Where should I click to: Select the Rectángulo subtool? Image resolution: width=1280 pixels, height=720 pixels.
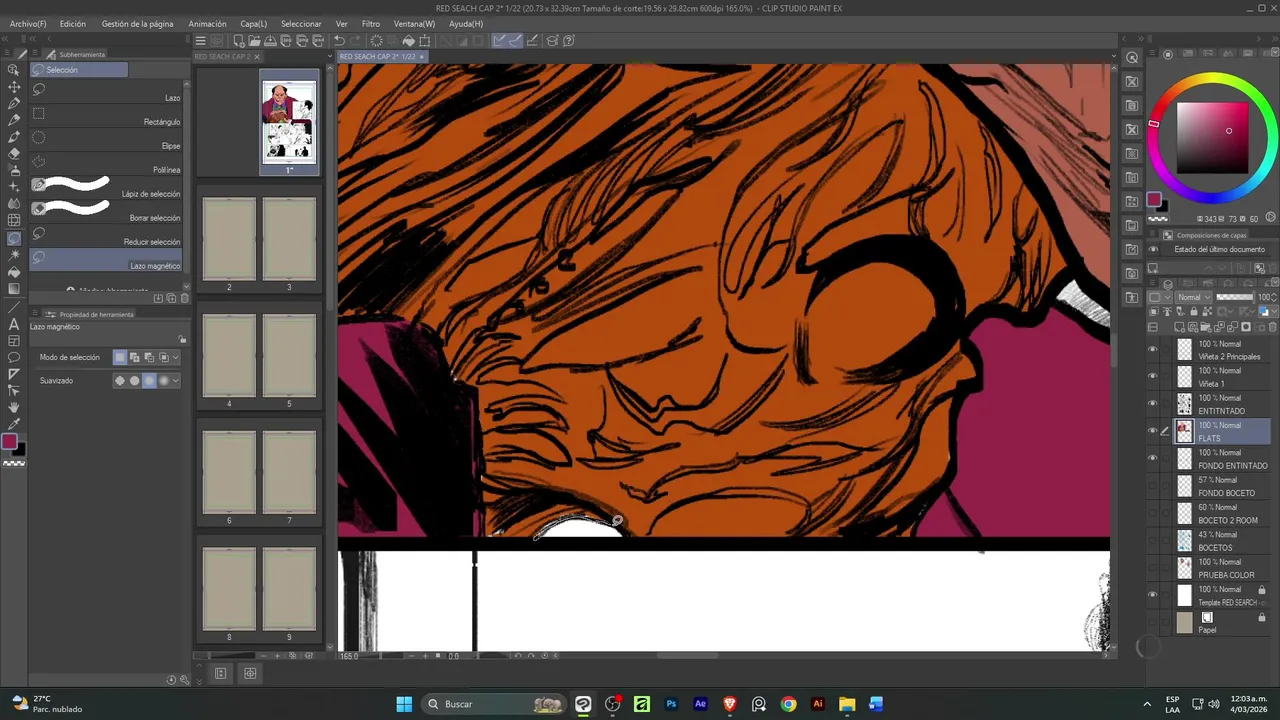point(106,120)
